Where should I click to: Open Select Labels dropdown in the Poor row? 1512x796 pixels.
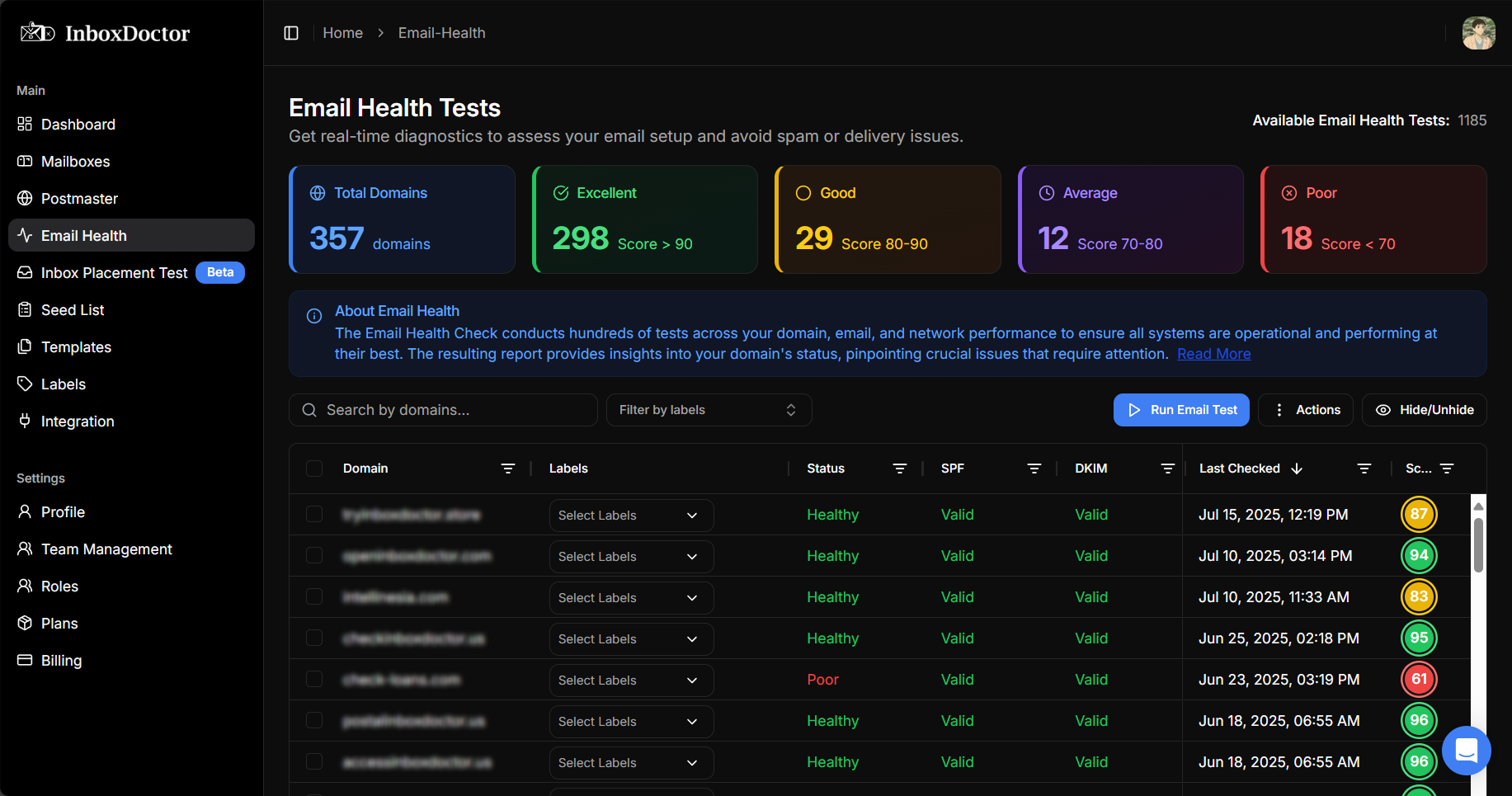pos(631,681)
